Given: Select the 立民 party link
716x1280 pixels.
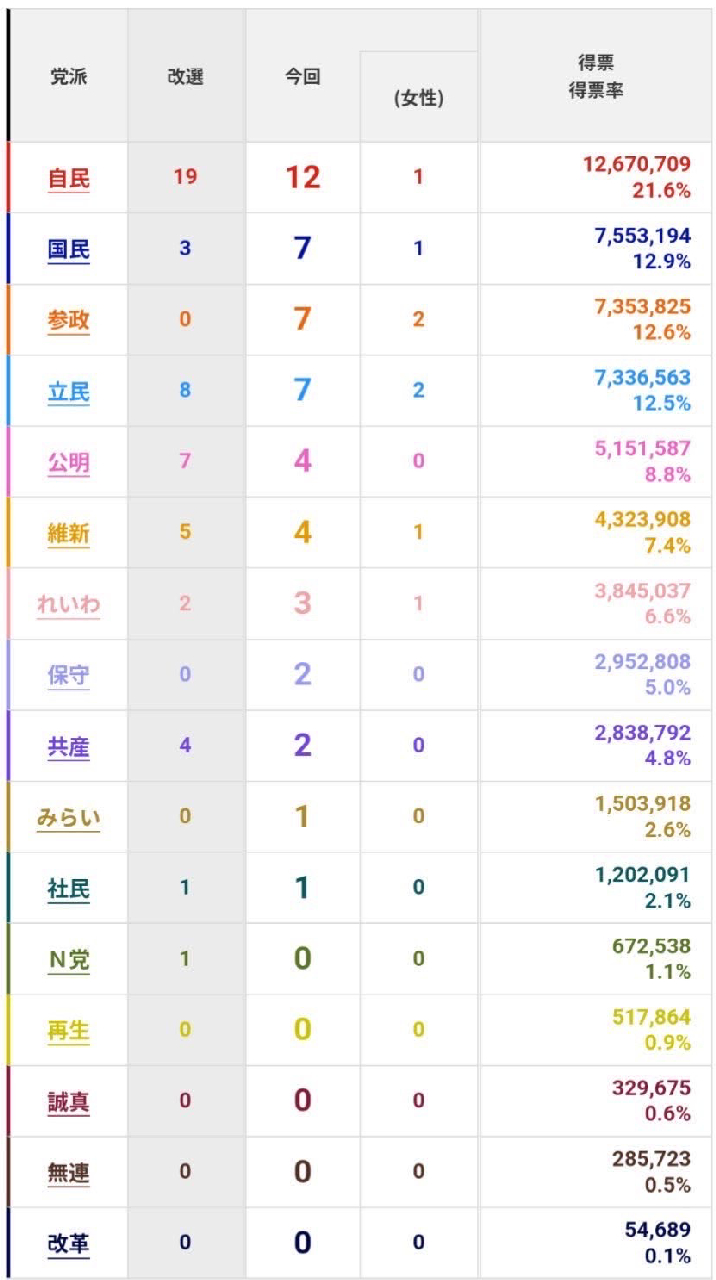Looking at the screenshot, I should [68, 392].
